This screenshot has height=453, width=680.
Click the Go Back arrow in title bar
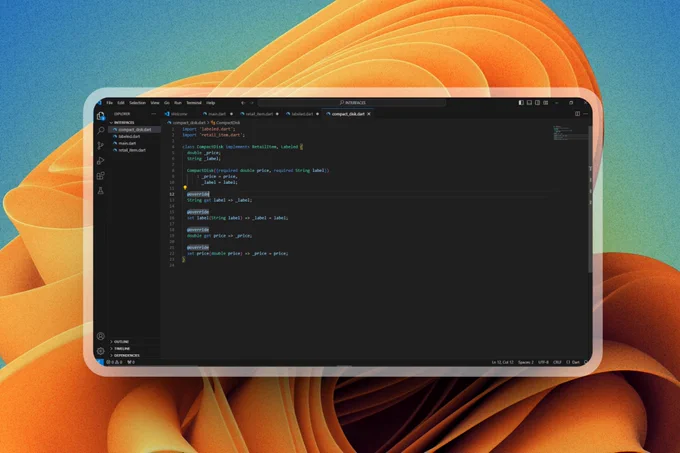[243, 103]
